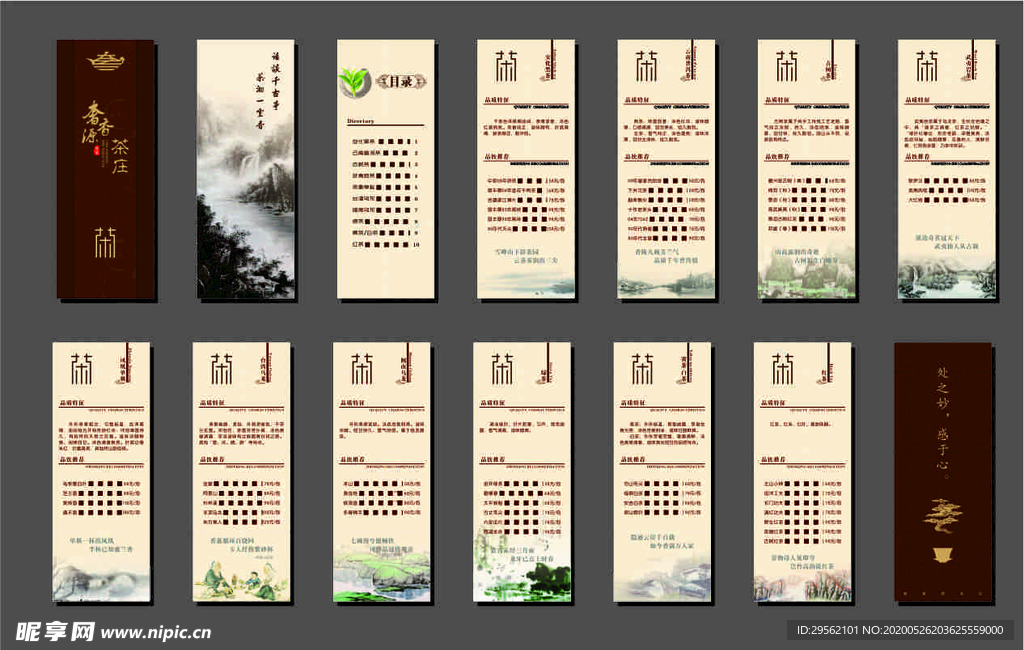Click the 茶 logo on water-town bridge panel

642,369
